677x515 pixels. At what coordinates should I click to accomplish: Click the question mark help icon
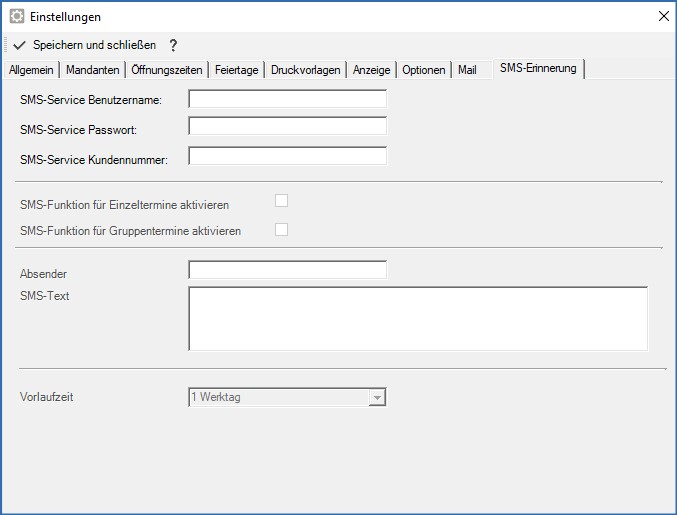[173, 45]
